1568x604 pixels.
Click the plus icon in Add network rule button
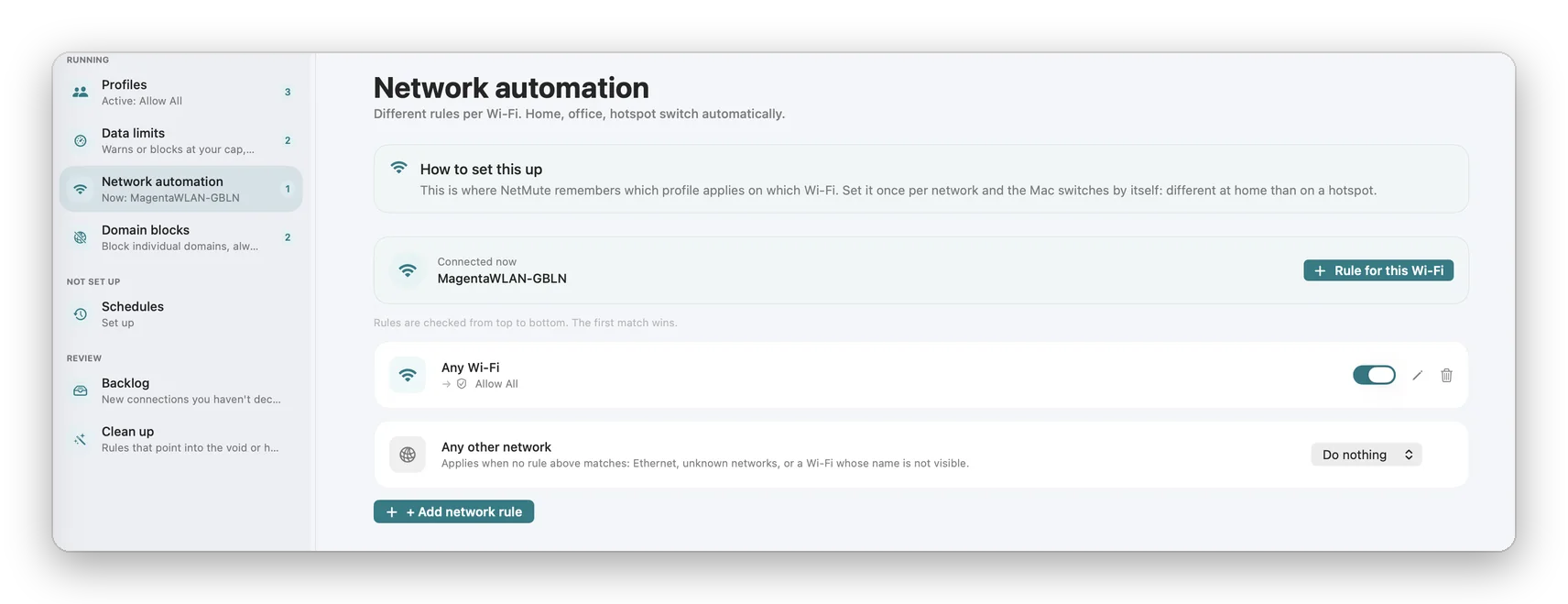pos(391,512)
